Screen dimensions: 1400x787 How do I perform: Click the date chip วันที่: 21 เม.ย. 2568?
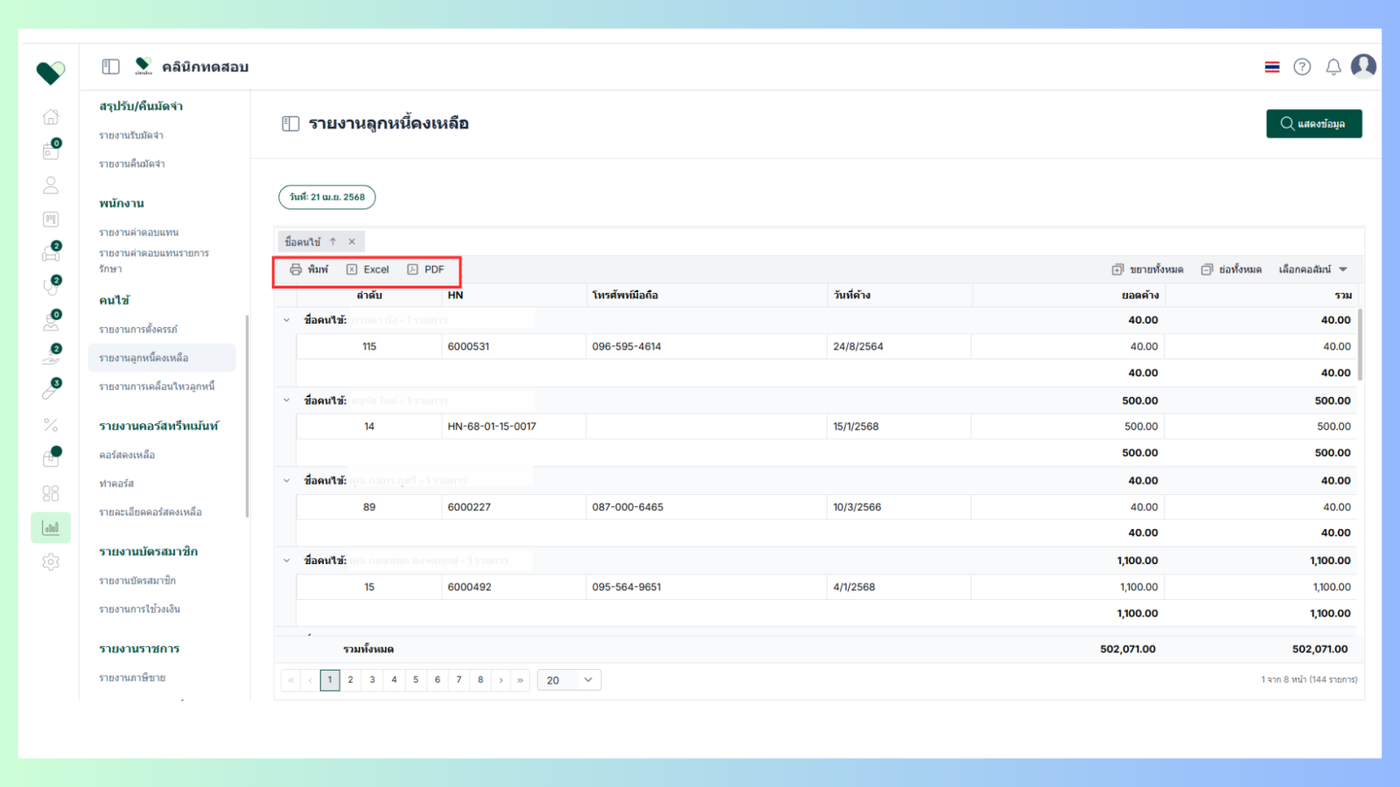(327, 197)
